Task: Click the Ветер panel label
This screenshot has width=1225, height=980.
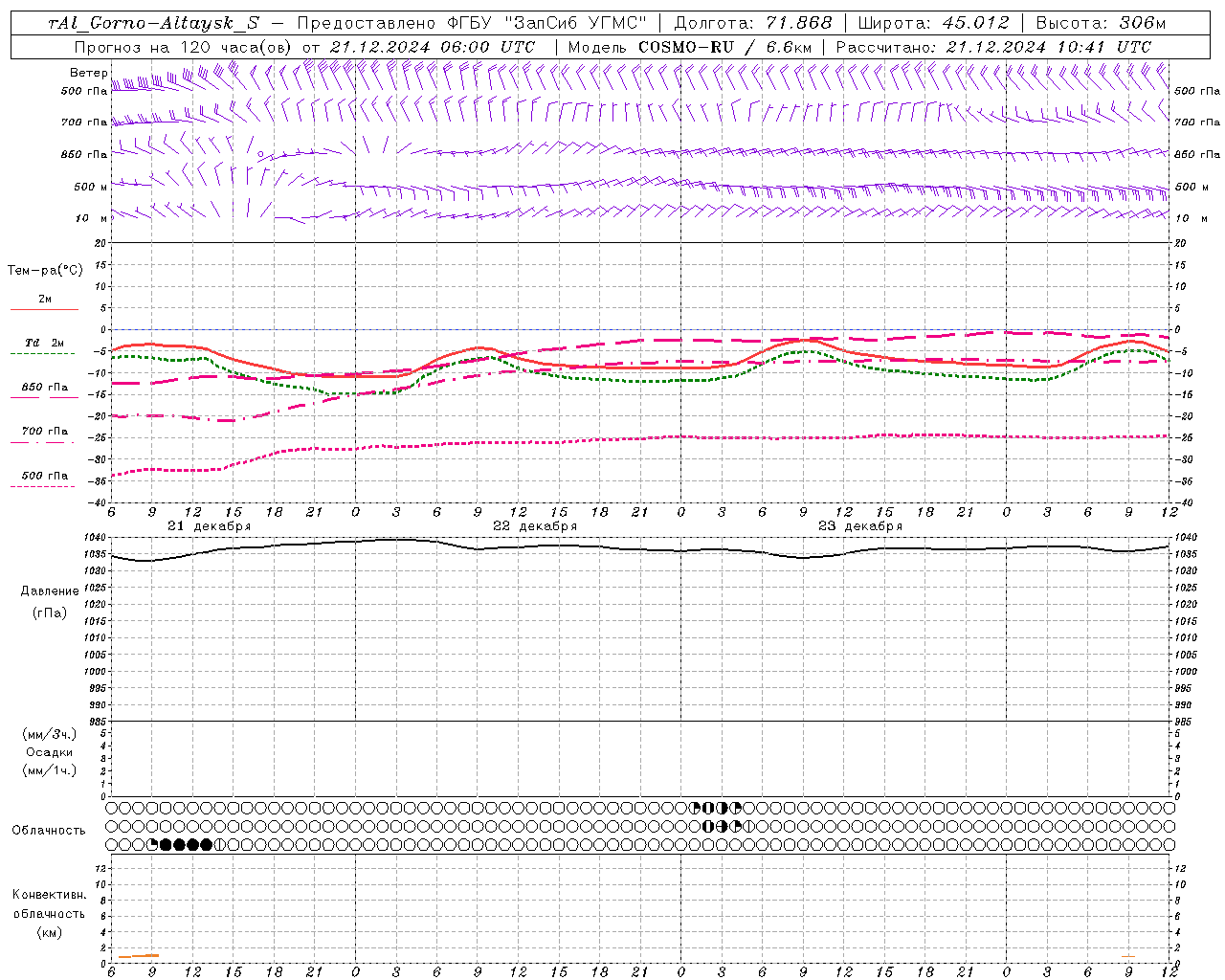Action: 88,73
